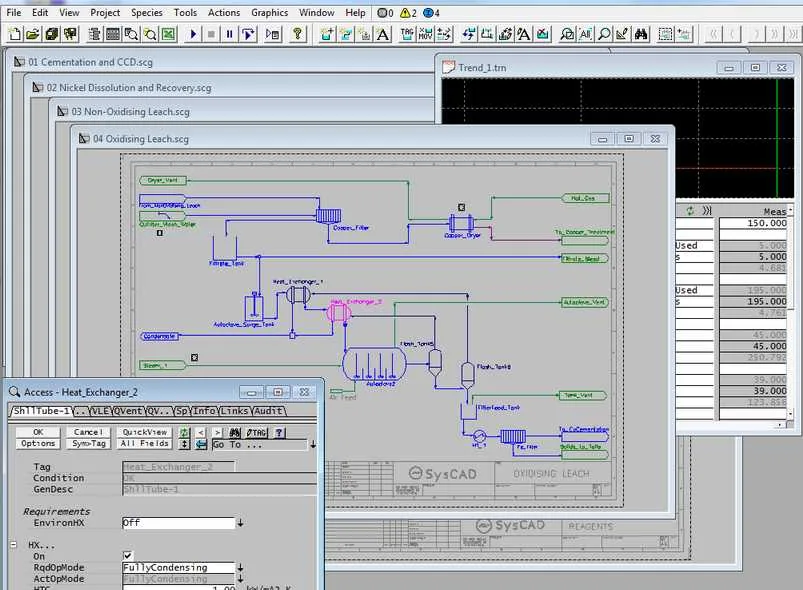Viewport: 803px width, 590px height.
Task: Click the Run solver play icon
Action: (193, 34)
